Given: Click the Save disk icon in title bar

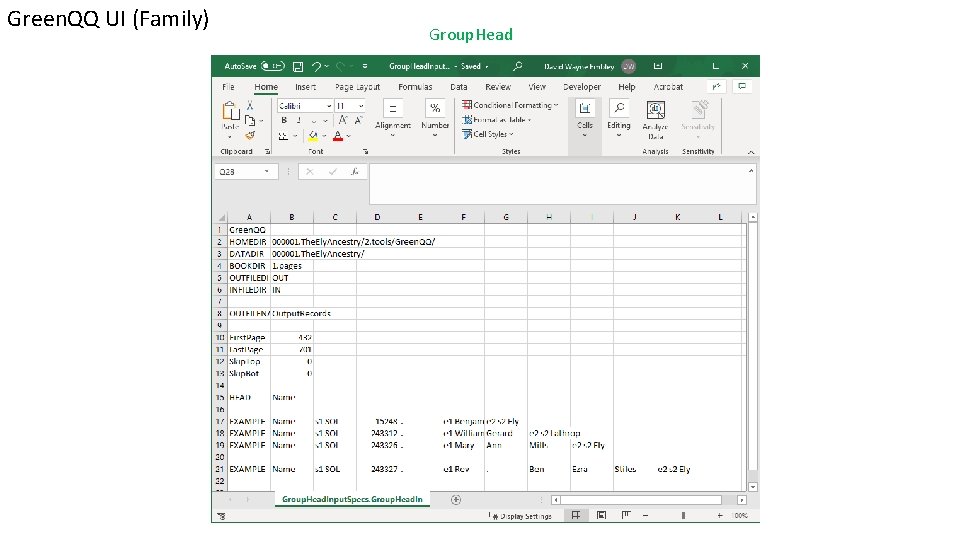Looking at the screenshot, I should tap(298, 66).
